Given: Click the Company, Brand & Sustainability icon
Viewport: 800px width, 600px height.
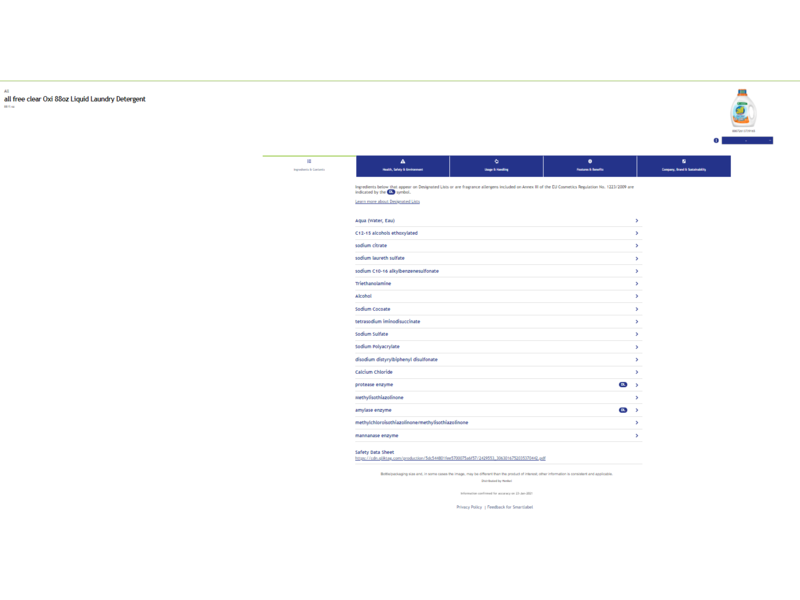Looking at the screenshot, I should point(684,161).
